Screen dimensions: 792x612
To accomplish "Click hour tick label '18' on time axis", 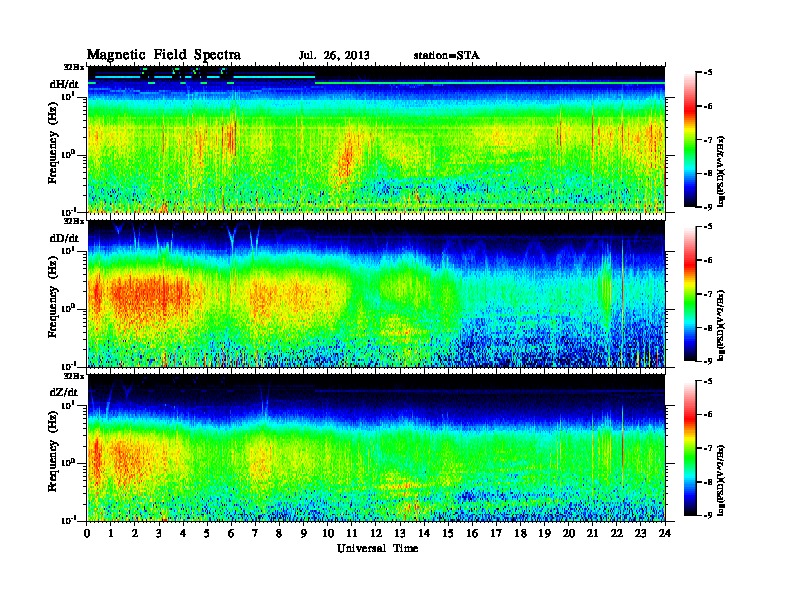I will [x=520, y=534].
